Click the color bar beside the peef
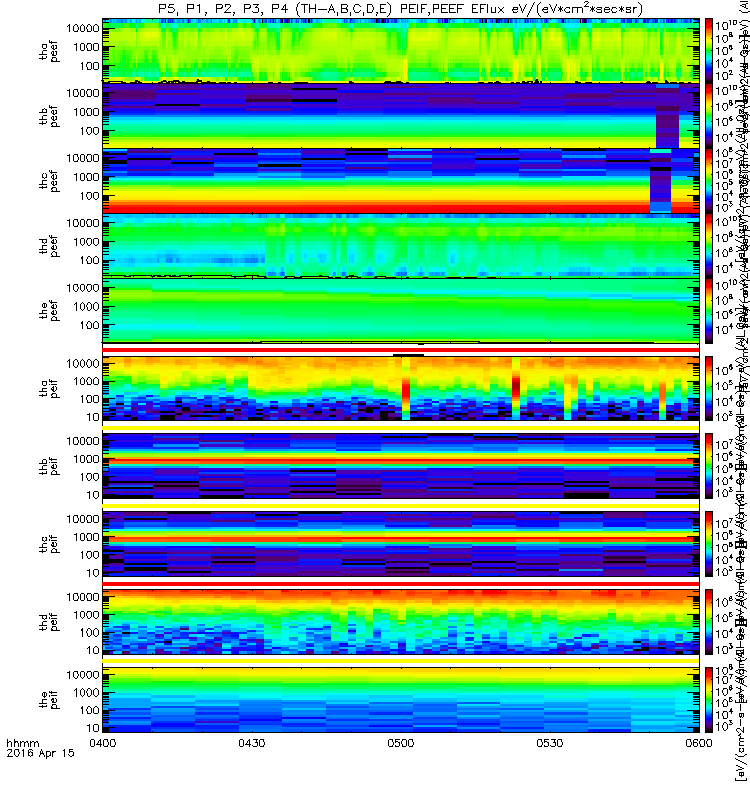The height and width of the screenshot is (800, 750). coord(709,310)
